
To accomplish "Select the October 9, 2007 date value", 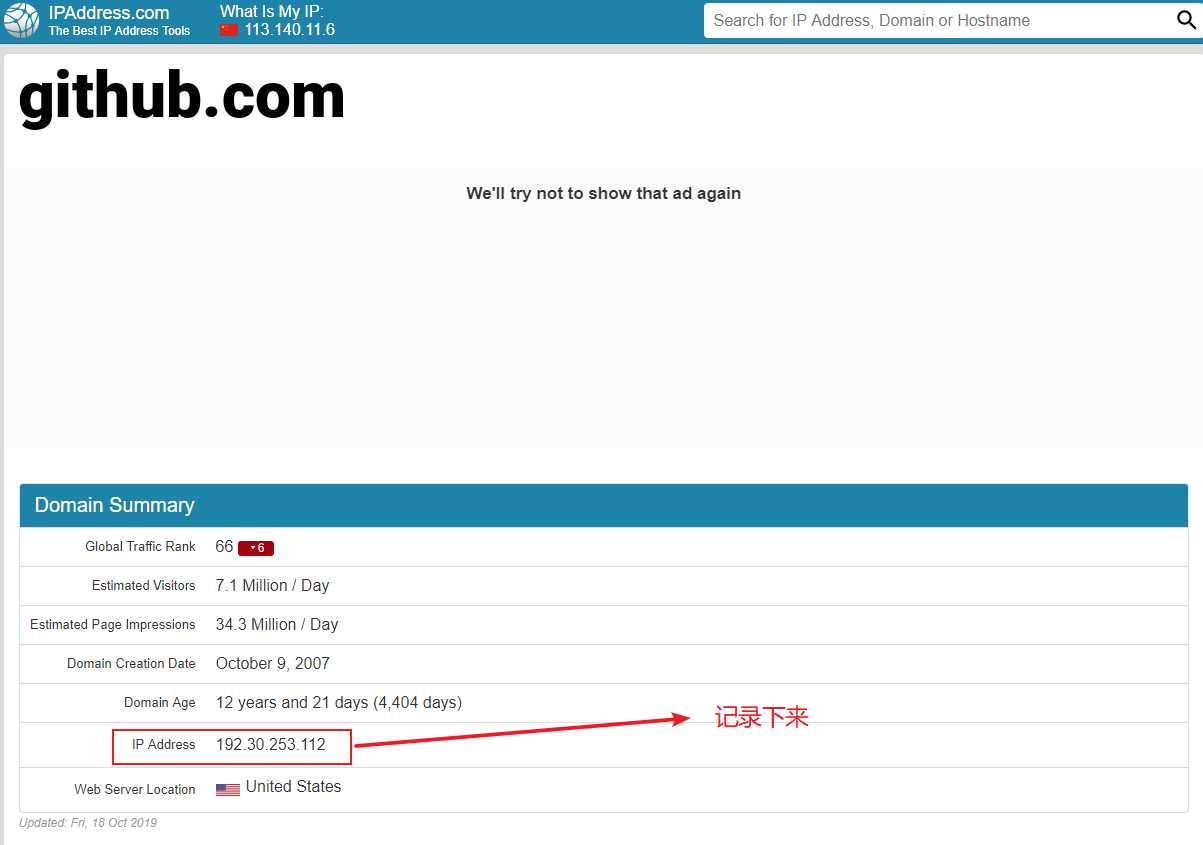I will [273, 664].
